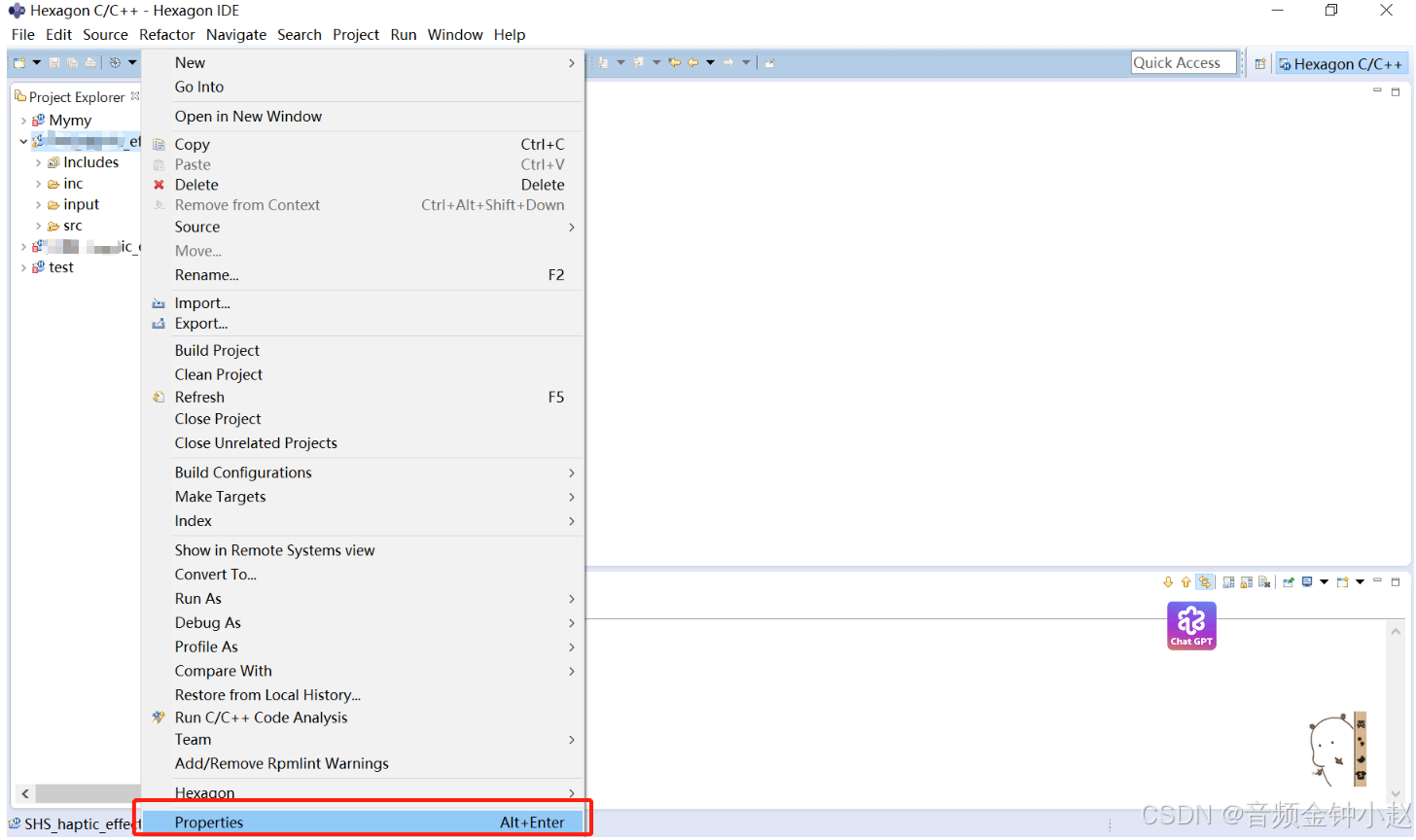Open the Window menu
1416x840 pixels.
pos(455,35)
